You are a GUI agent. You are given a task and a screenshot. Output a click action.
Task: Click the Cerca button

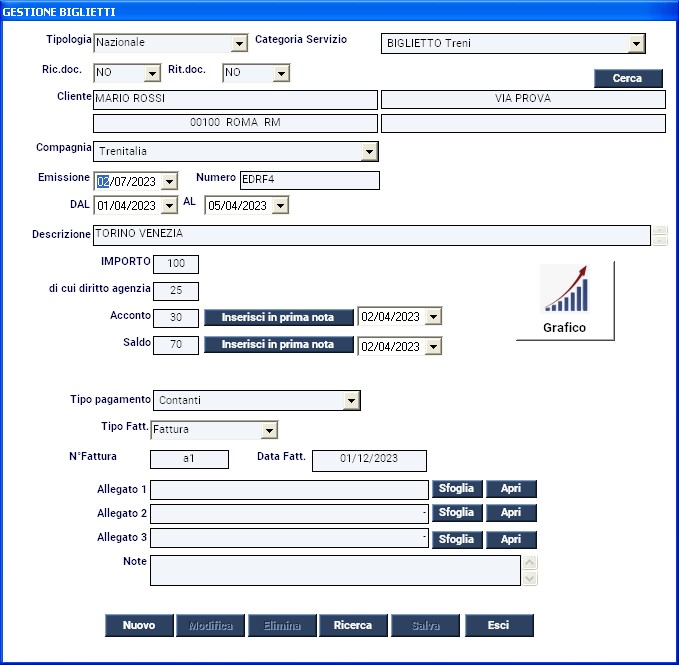pyautogui.click(x=628, y=78)
